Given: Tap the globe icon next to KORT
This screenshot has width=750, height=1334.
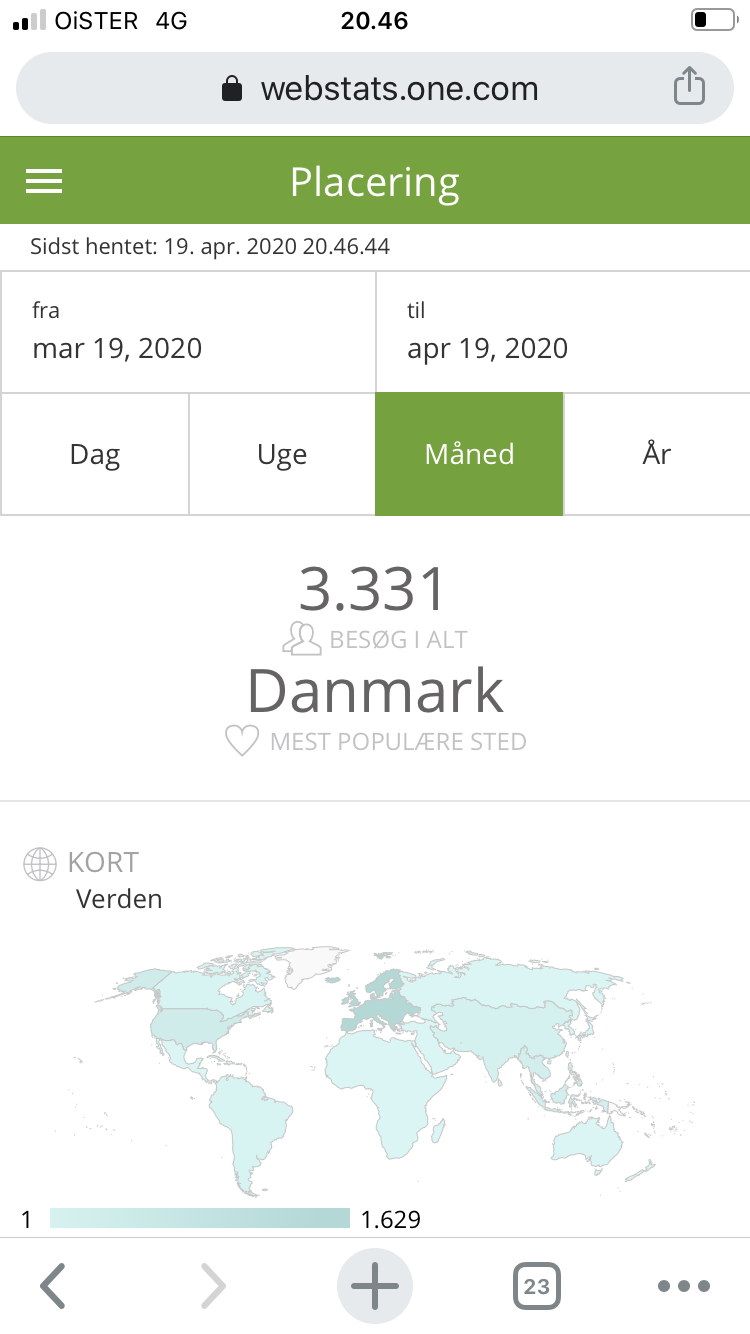Looking at the screenshot, I should tap(40, 863).
